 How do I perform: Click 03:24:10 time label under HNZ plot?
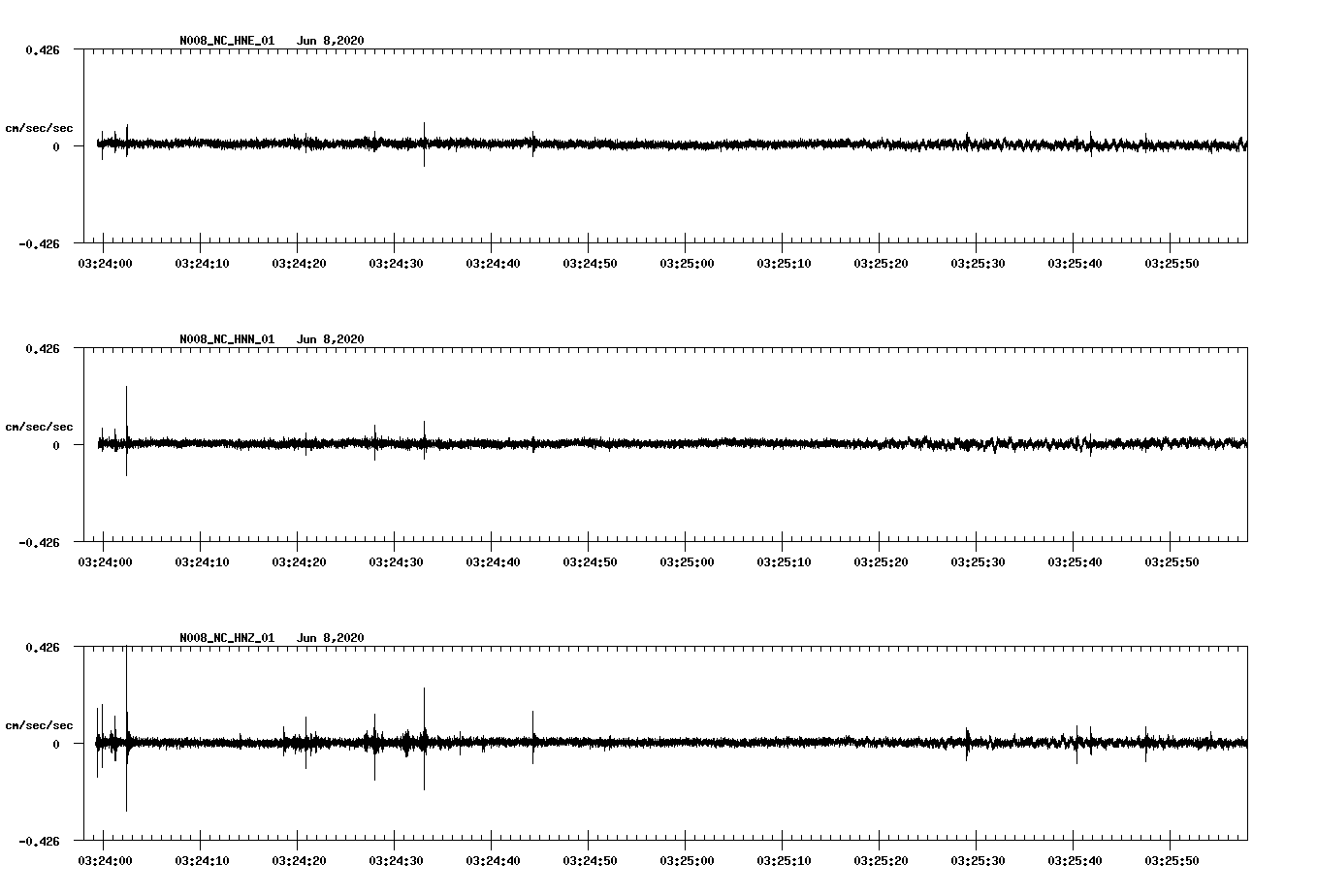click(x=201, y=861)
